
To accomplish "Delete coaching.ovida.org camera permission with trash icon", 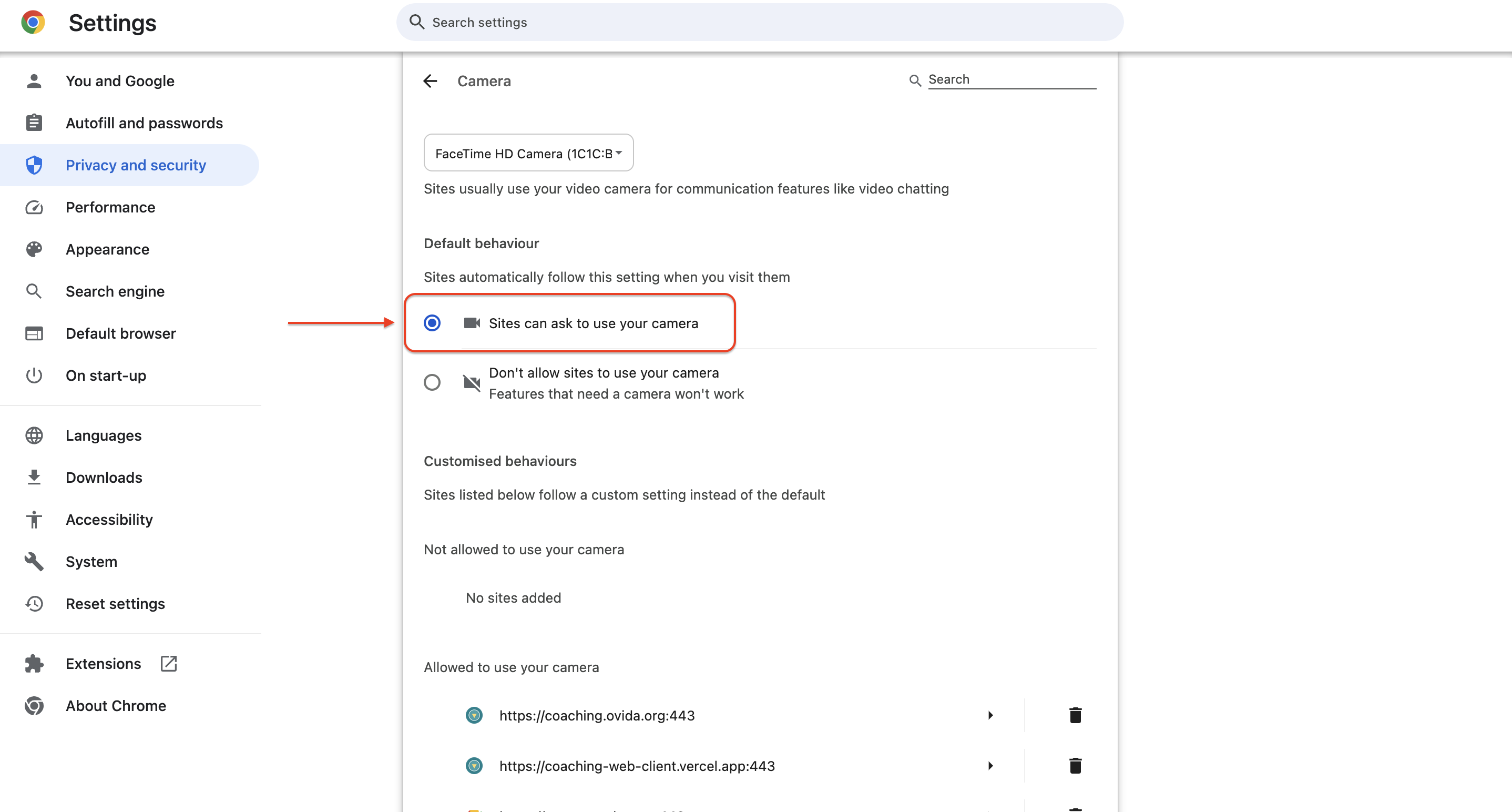I will [1075, 715].
